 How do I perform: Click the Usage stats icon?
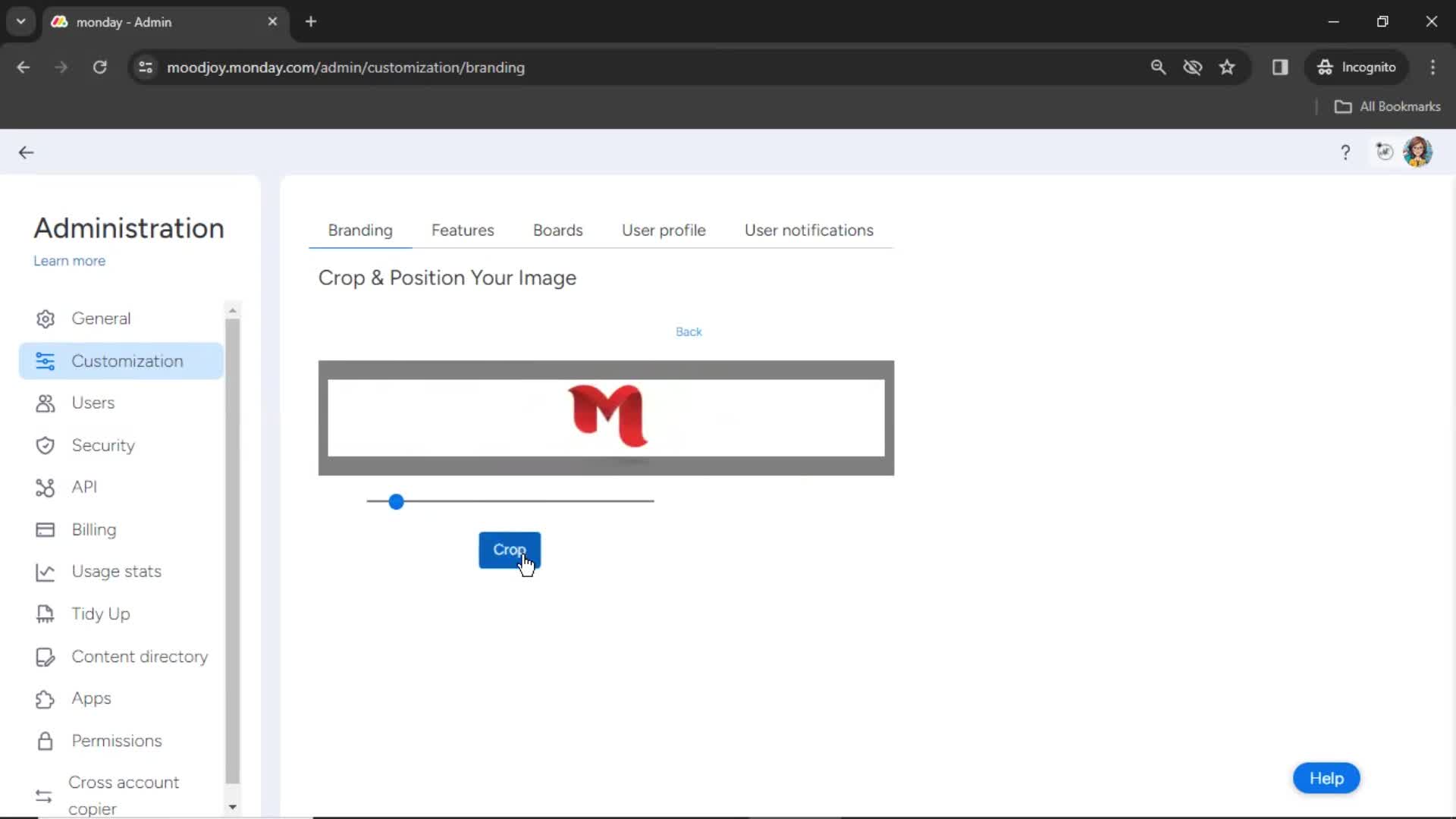(x=45, y=571)
